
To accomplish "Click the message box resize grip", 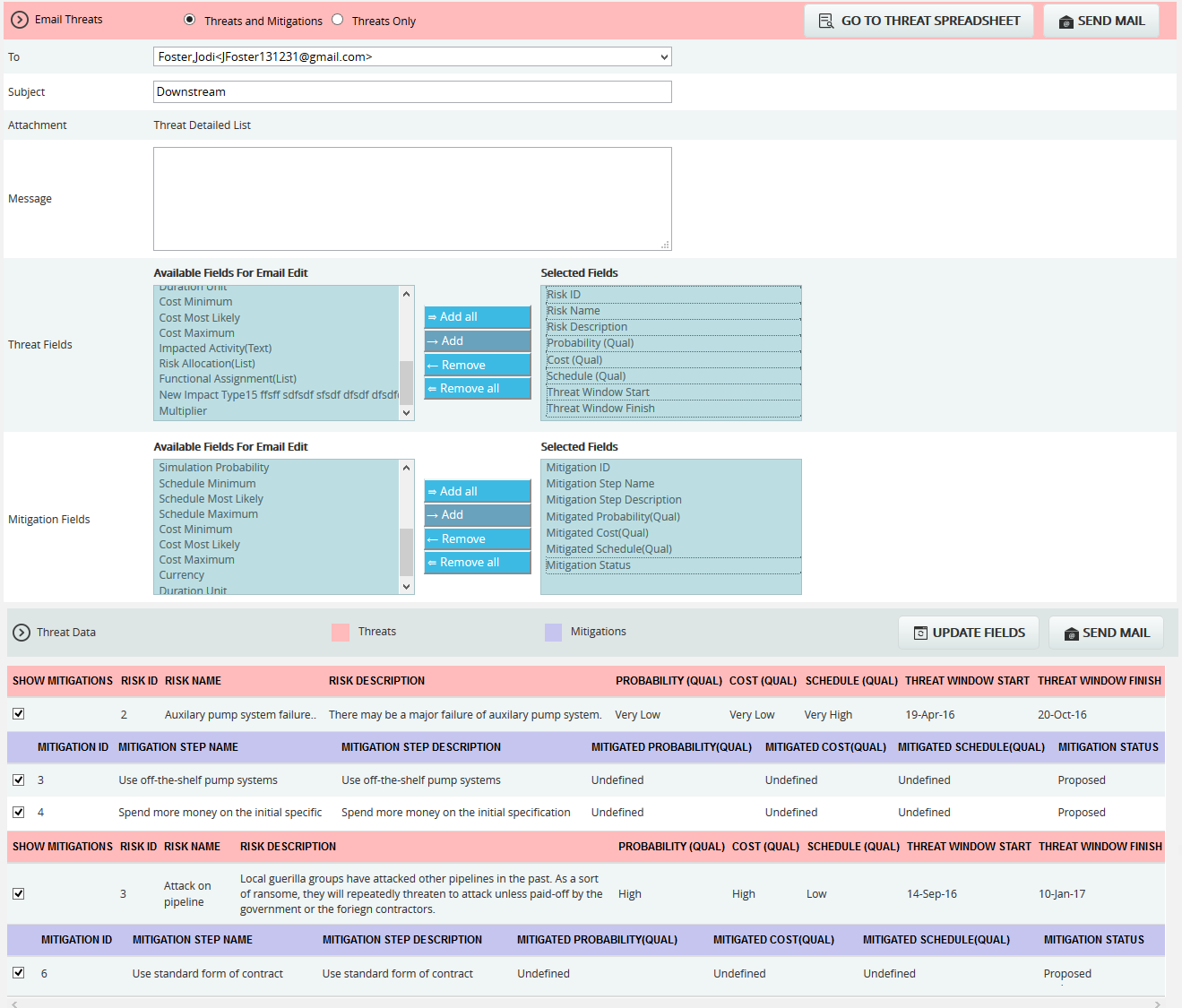I will click(x=665, y=245).
